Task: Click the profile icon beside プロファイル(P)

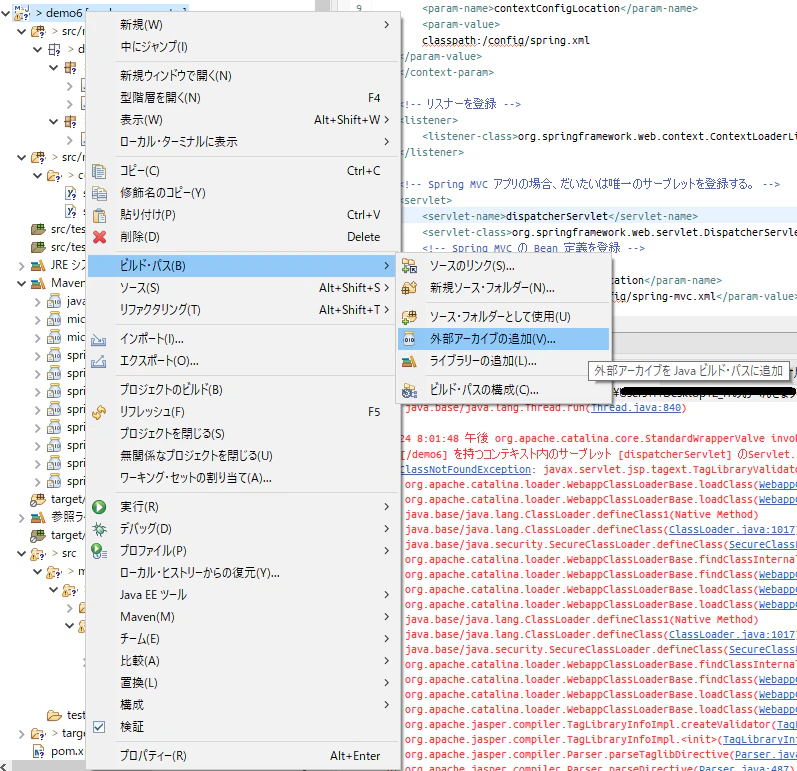Action: (x=99, y=551)
